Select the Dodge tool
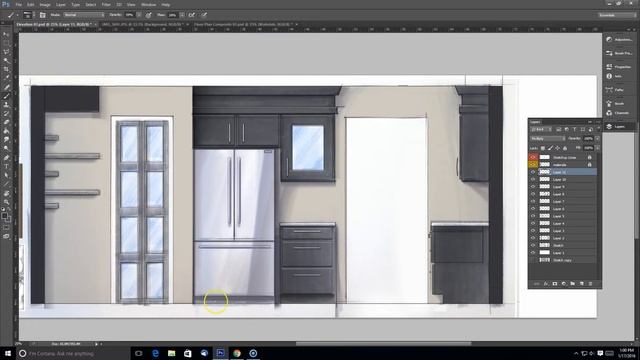The height and width of the screenshot is (360, 640). (x=6, y=148)
